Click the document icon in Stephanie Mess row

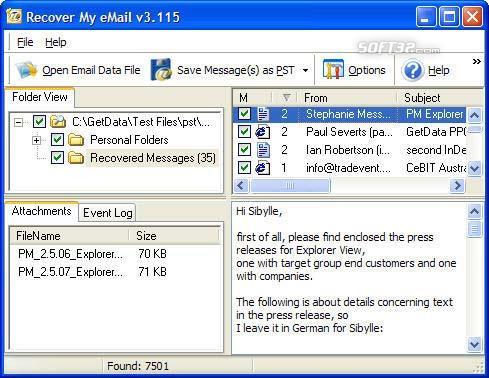(263, 114)
